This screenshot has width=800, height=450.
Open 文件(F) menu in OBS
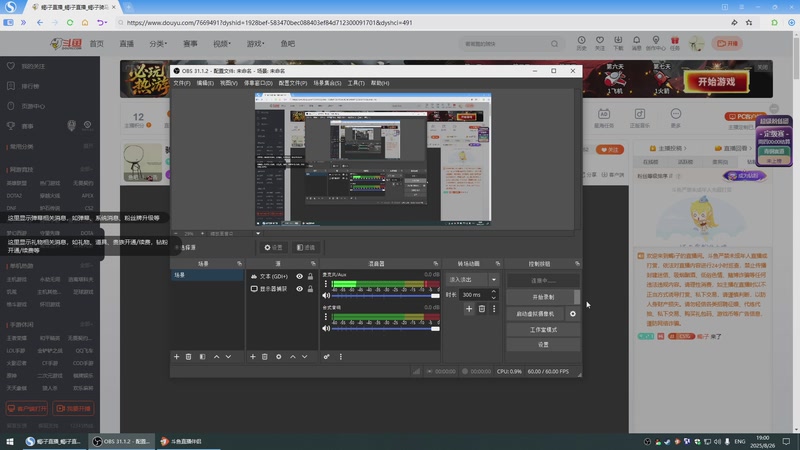tap(182, 83)
